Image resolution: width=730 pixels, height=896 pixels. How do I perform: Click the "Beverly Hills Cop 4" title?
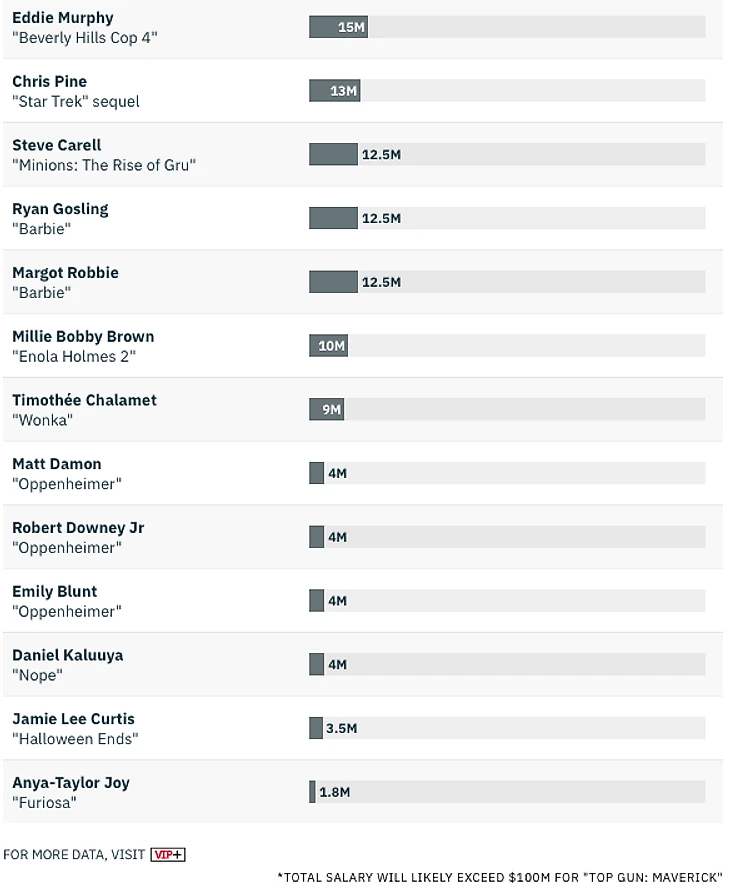tap(85, 38)
